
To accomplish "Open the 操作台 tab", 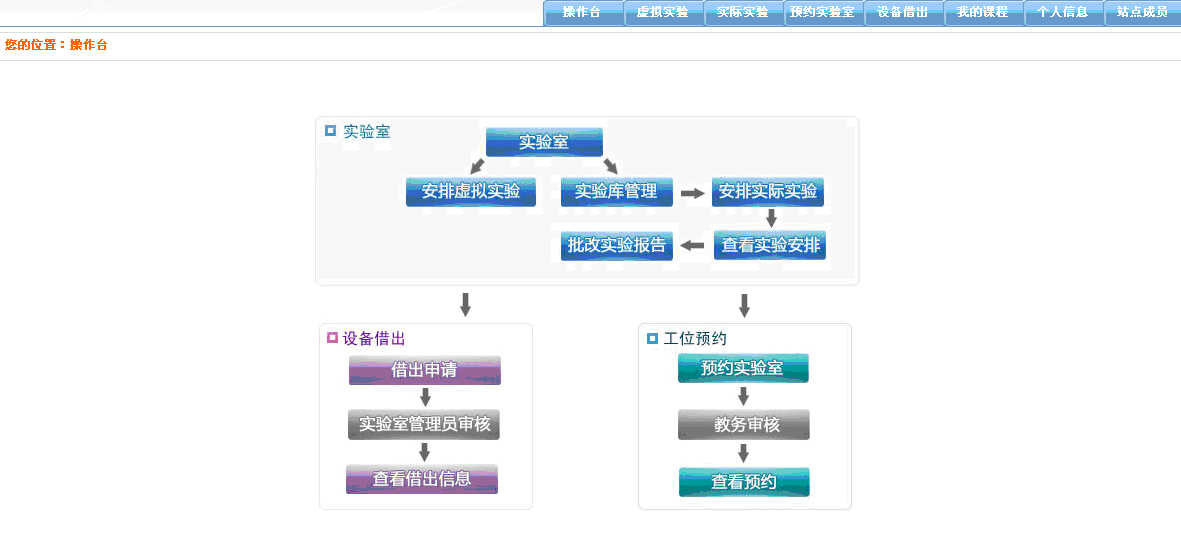I will point(583,13).
